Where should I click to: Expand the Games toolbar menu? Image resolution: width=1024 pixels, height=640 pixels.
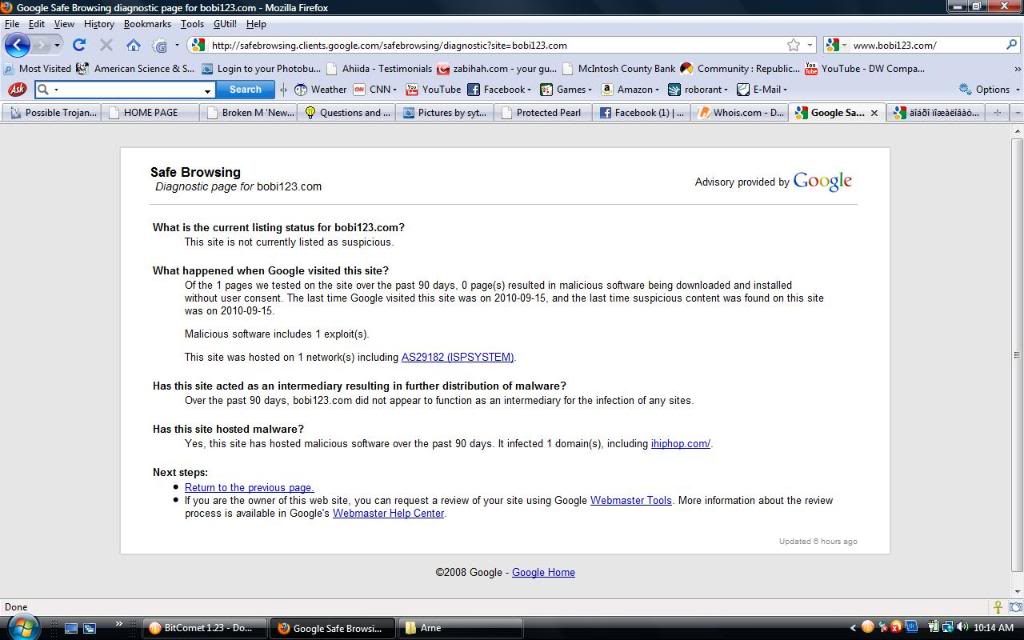click(x=566, y=89)
